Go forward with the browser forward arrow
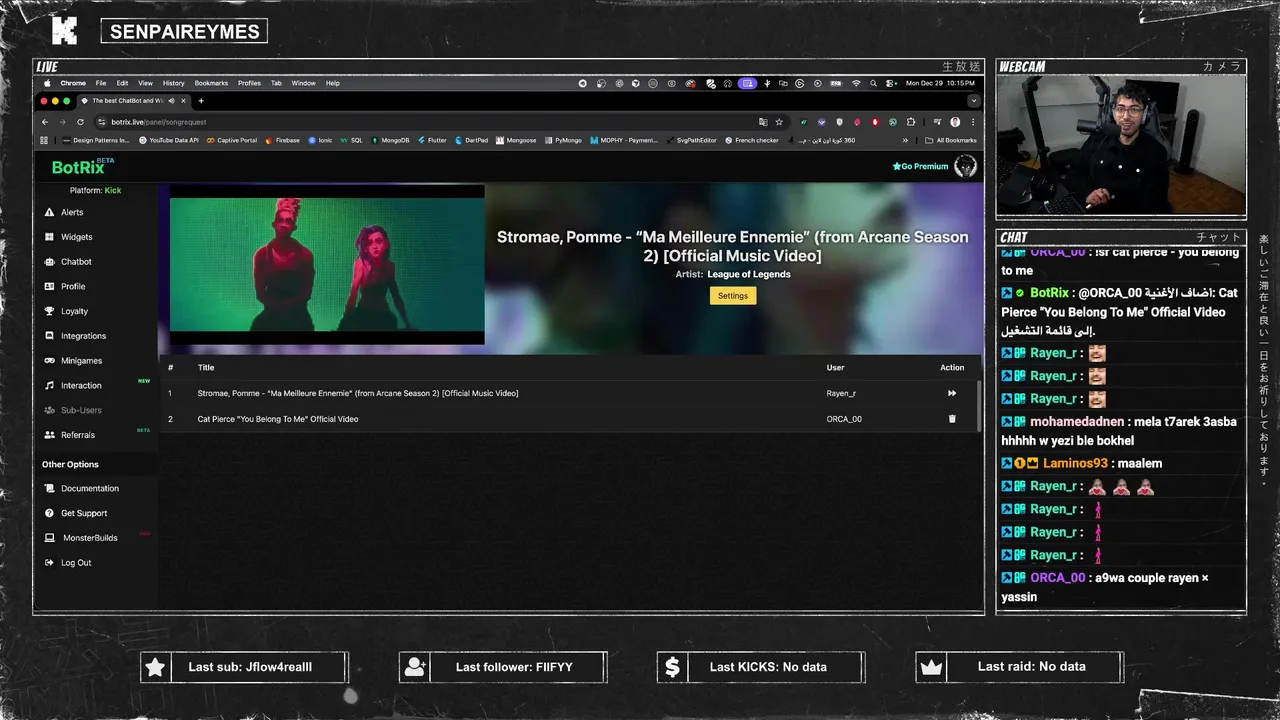The image size is (1280, 720). tap(62, 122)
